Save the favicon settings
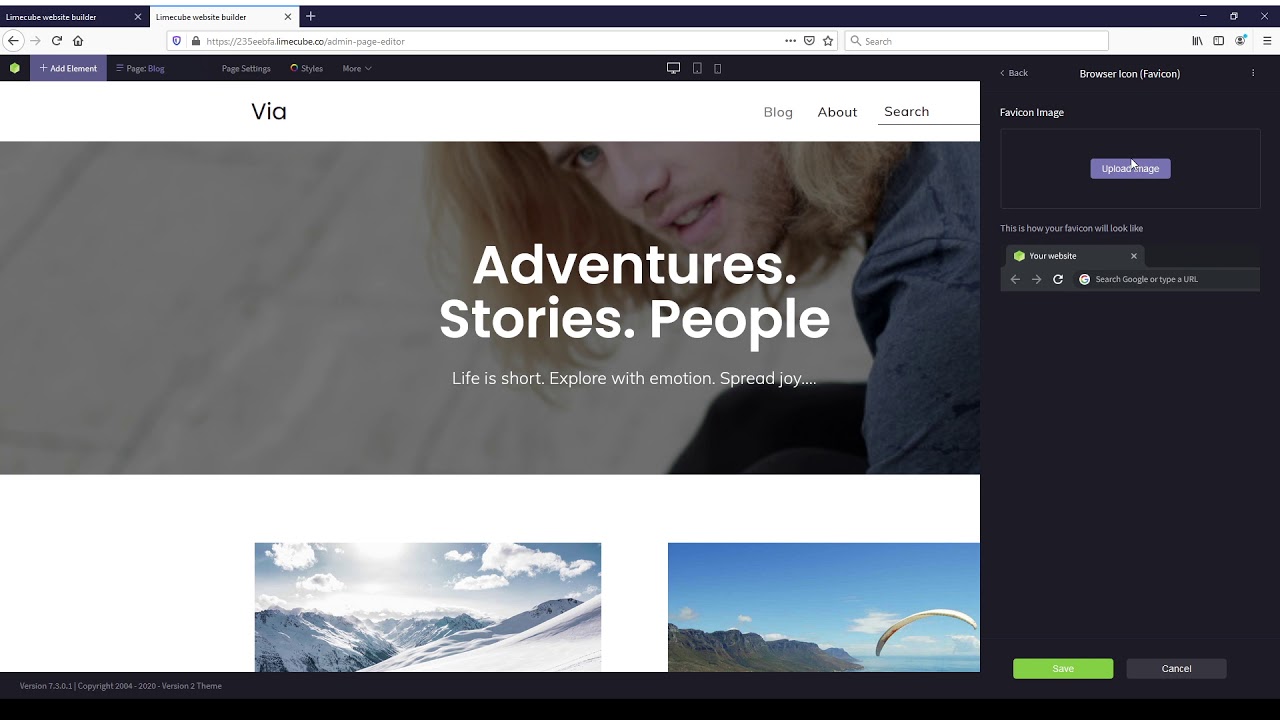 click(x=1063, y=668)
